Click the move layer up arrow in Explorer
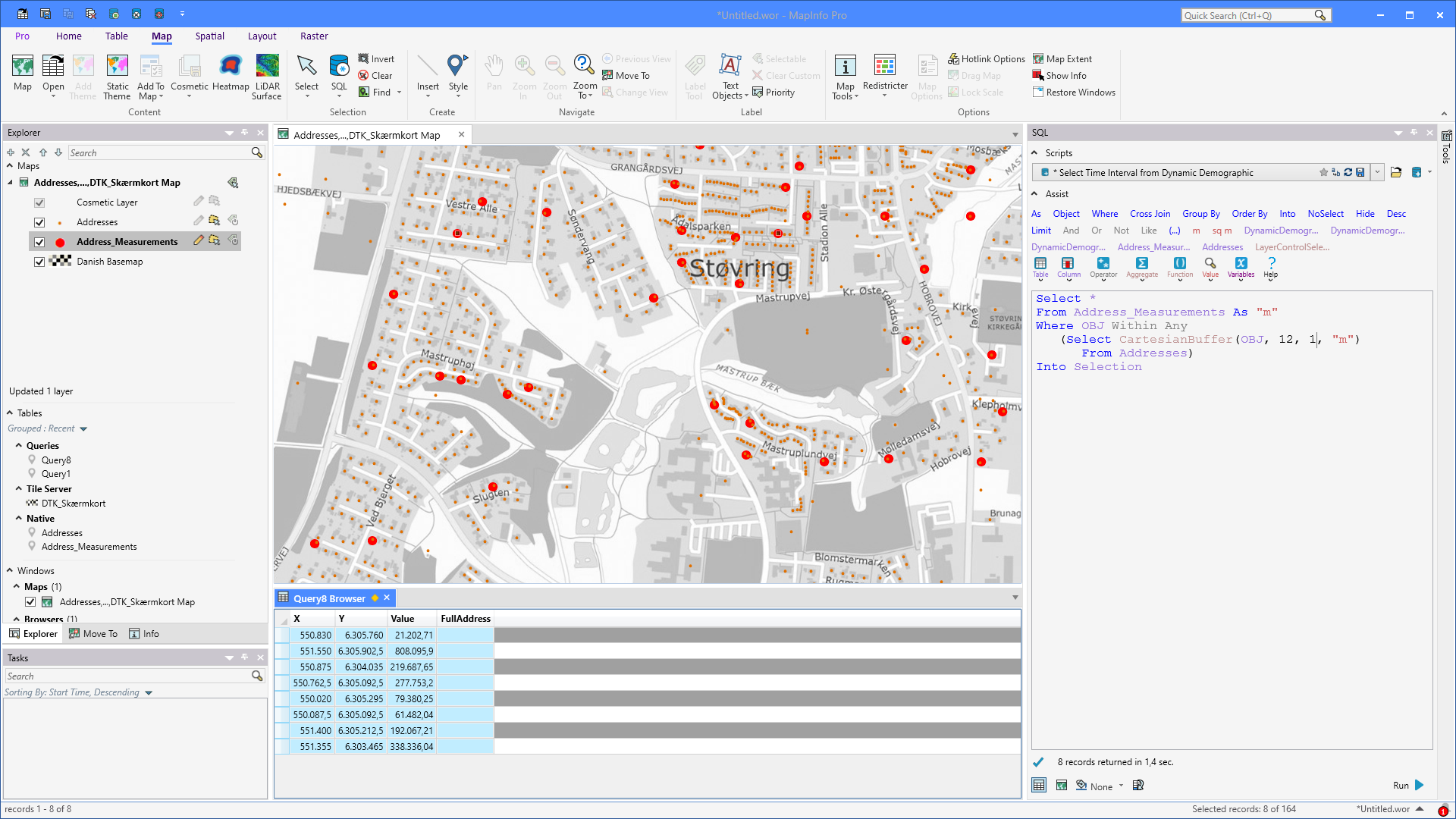The width and height of the screenshot is (1456, 819). point(43,152)
